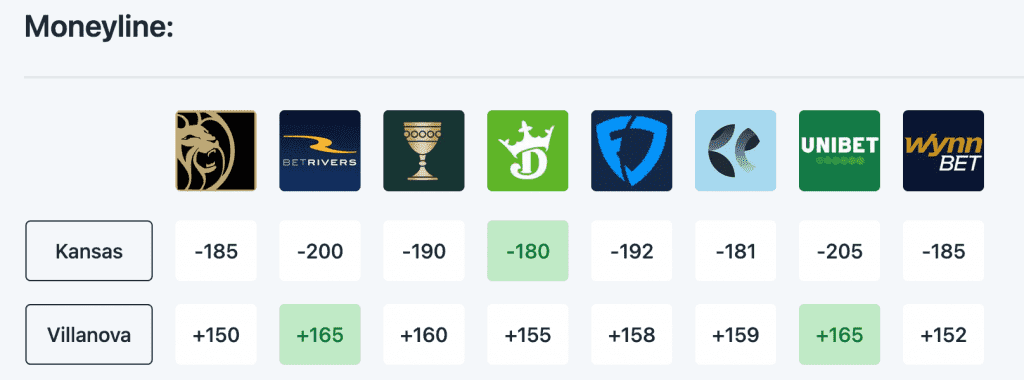Click the Kansas -181 odds cell
Screen dimensions: 1024x380
[x=735, y=251]
